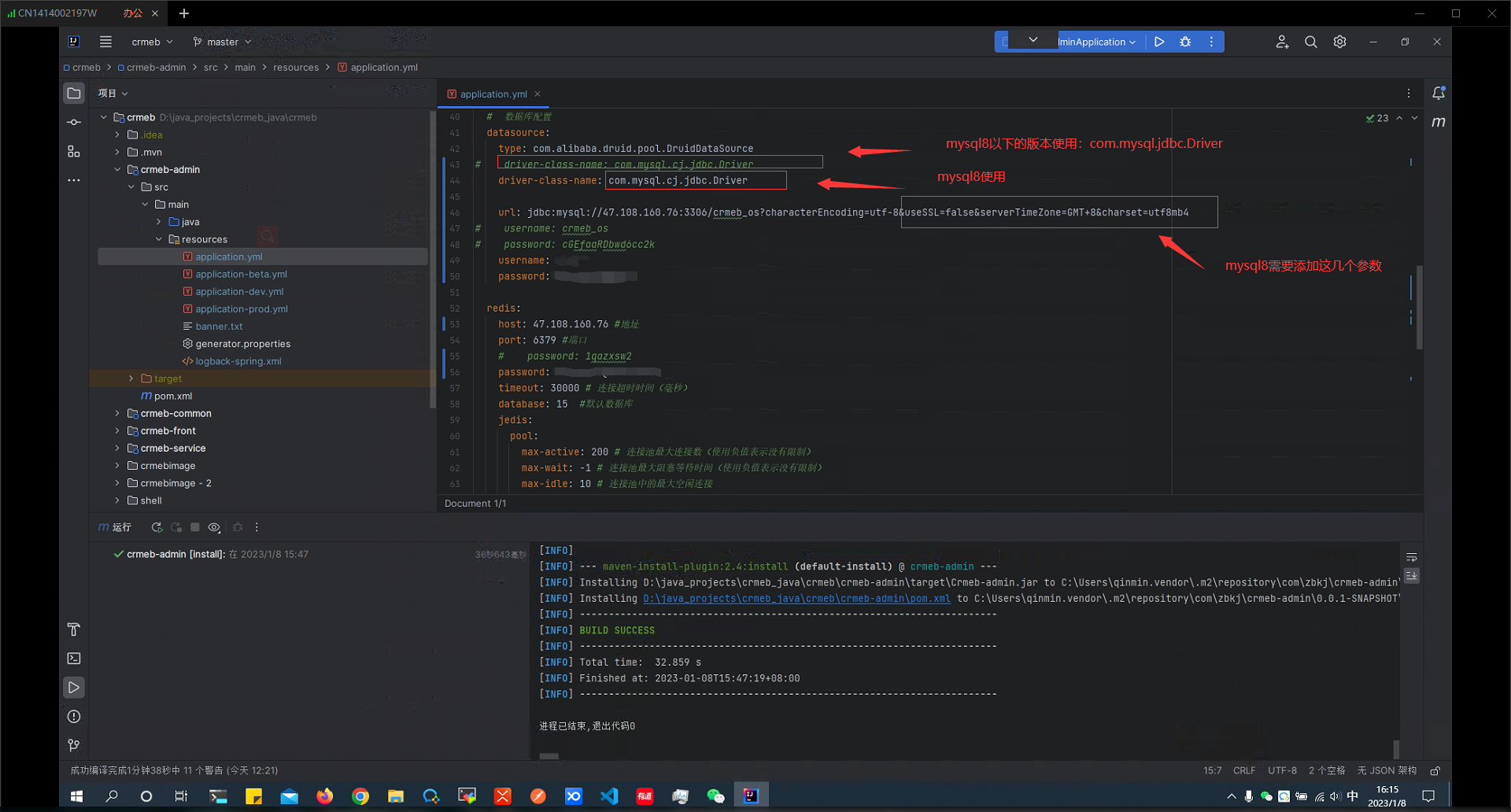Open the Commit tool window
Image resolution: width=1511 pixels, height=812 pixels.
(x=74, y=122)
